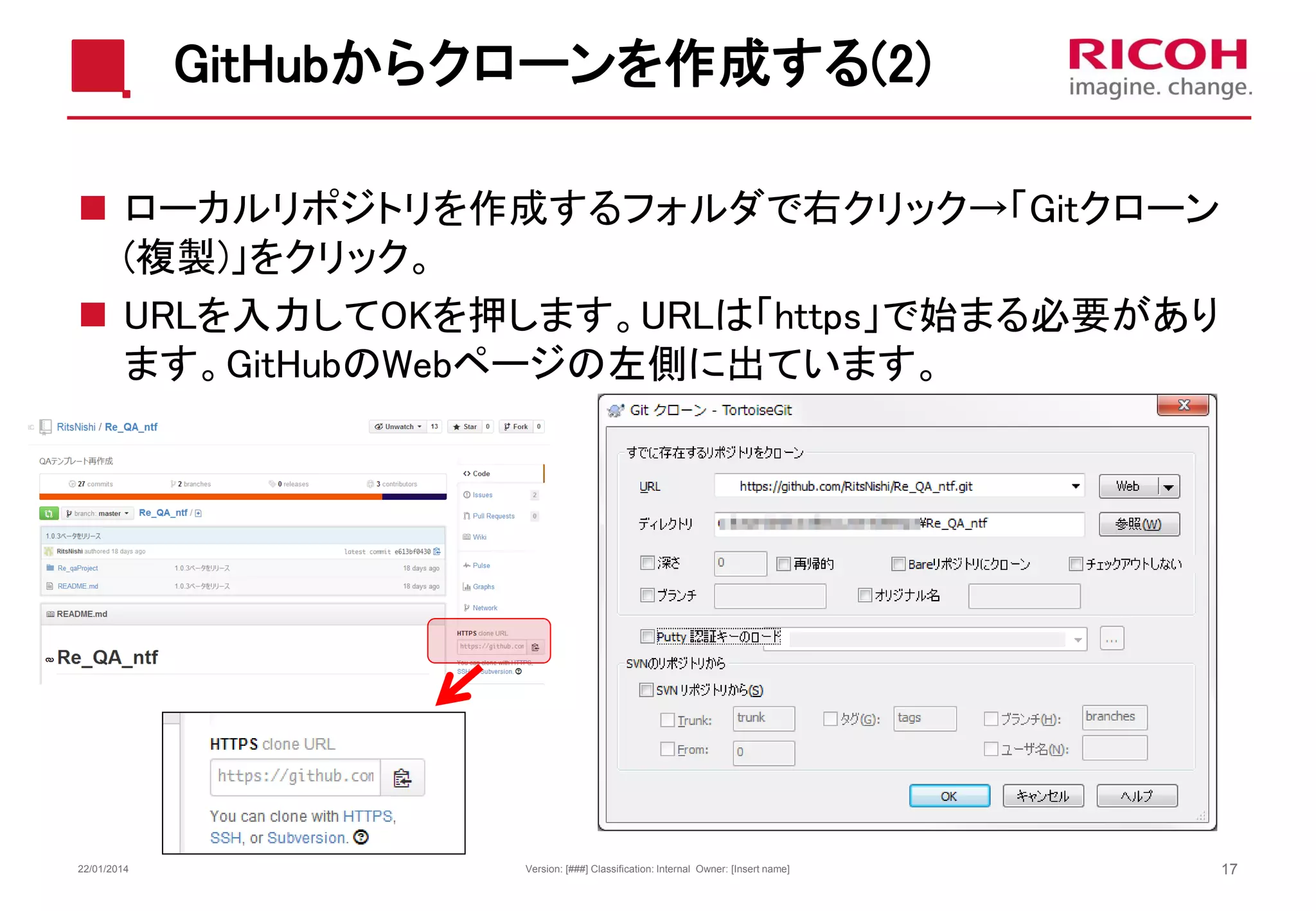Open the branch: master selector
1316x911 pixels.
pos(98,513)
